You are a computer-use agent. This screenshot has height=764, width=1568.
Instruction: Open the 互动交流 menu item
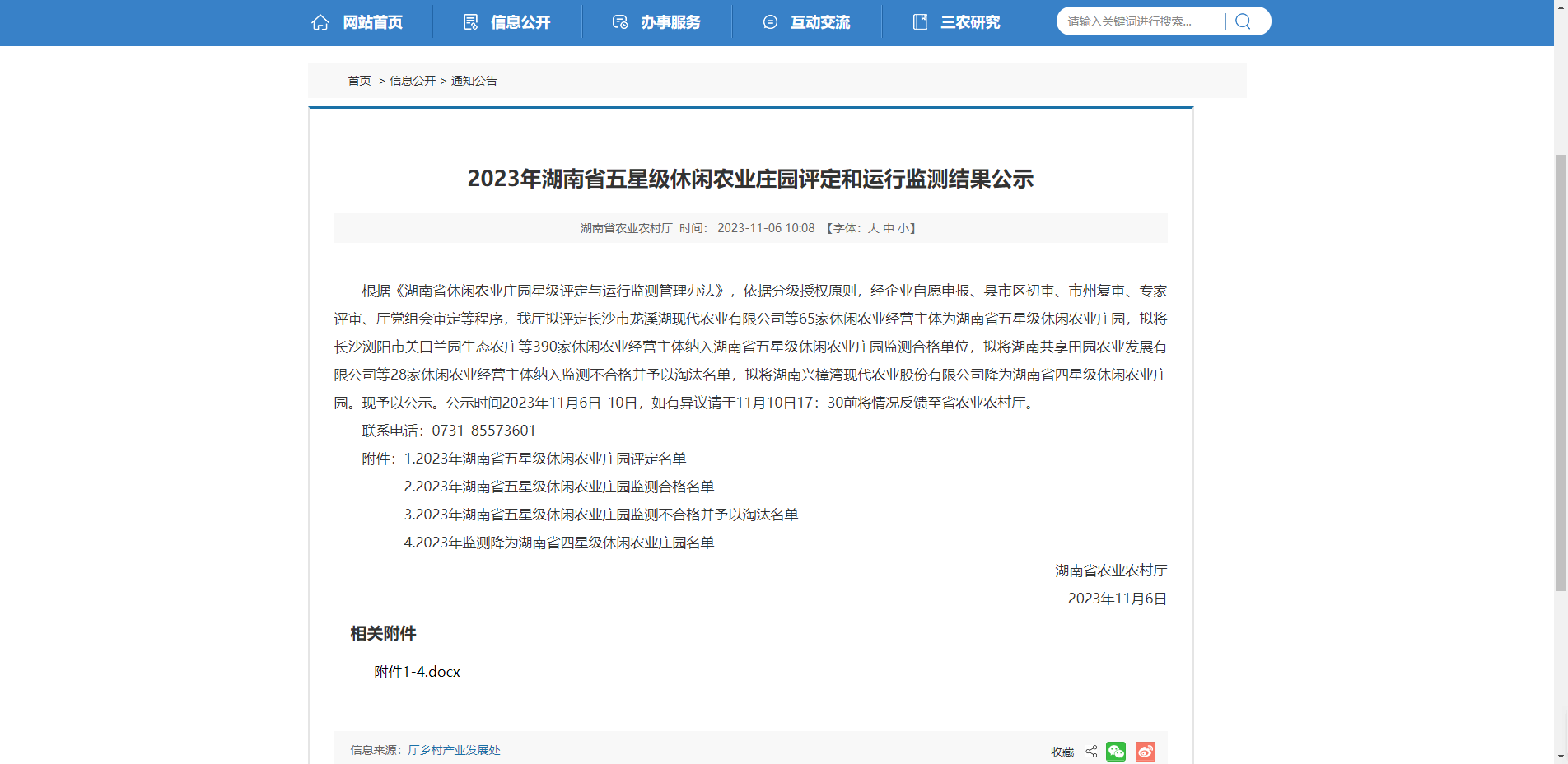pos(820,22)
